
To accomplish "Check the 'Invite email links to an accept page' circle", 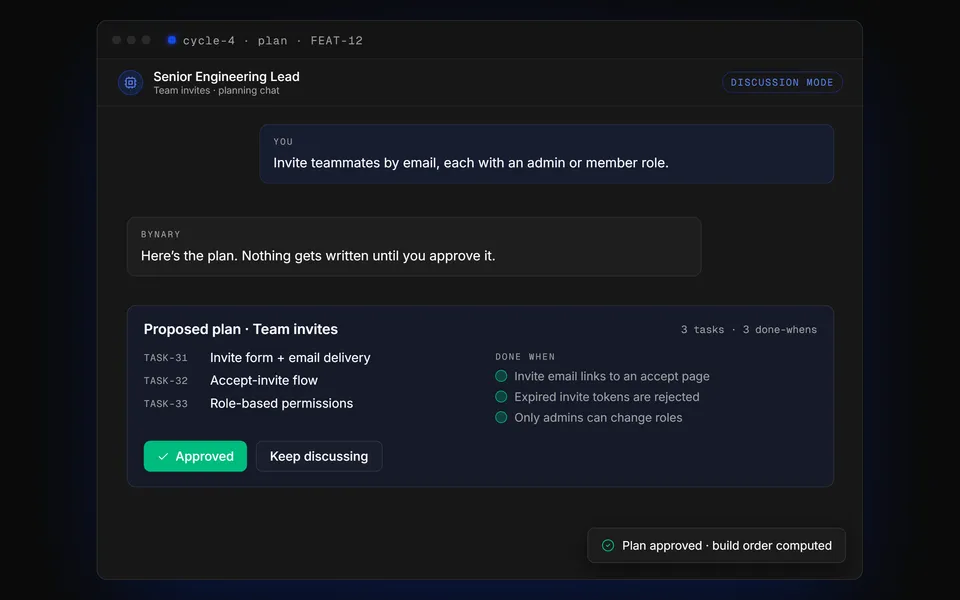I will click(x=501, y=376).
